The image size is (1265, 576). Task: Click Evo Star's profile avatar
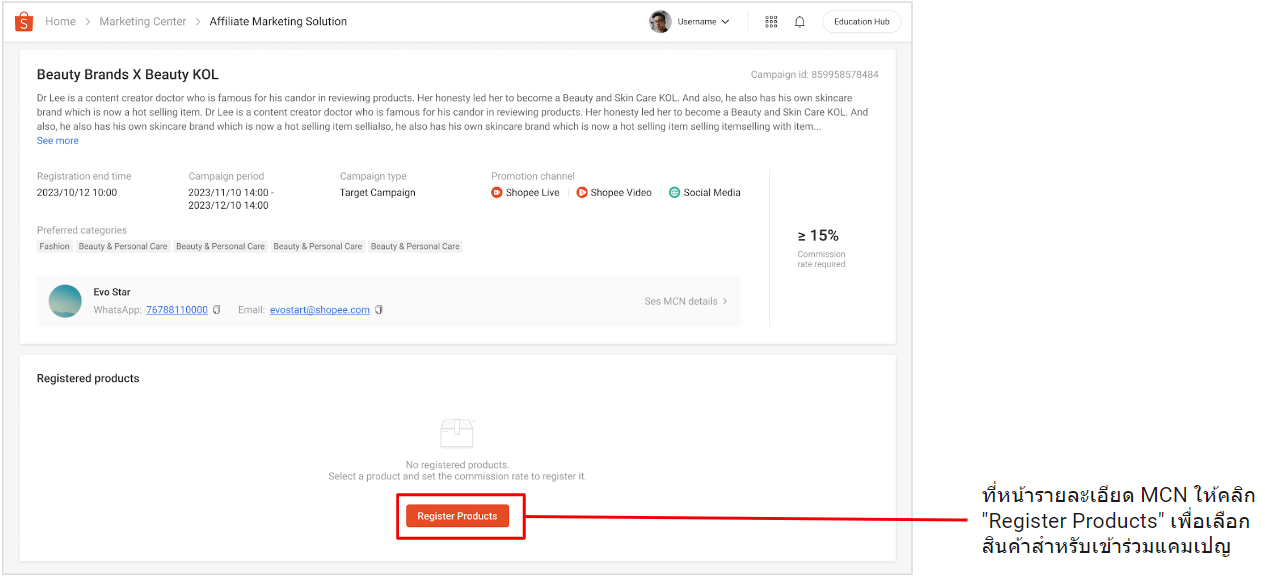[65, 300]
